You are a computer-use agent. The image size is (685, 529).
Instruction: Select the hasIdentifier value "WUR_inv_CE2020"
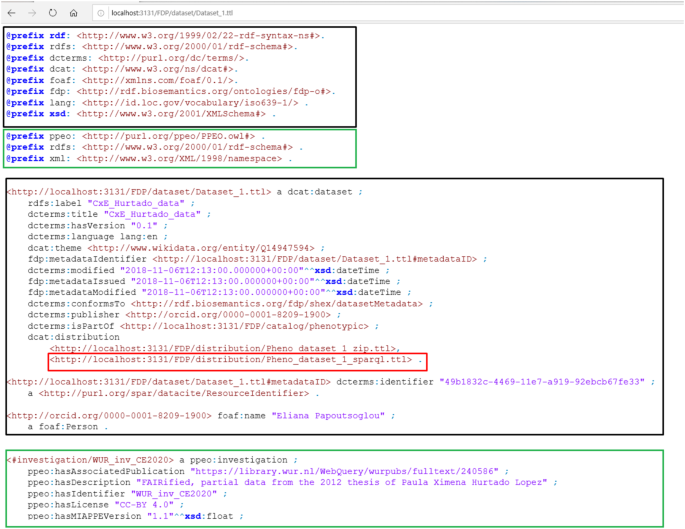point(174,494)
